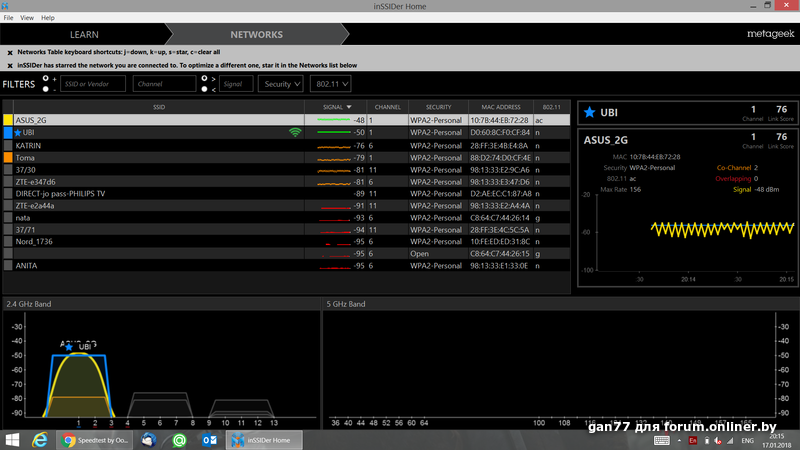Toggle the yellow color box for ASUS_2G
This screenshot has width=800, height=450.
pyautogui.click(x=8, y=120)
